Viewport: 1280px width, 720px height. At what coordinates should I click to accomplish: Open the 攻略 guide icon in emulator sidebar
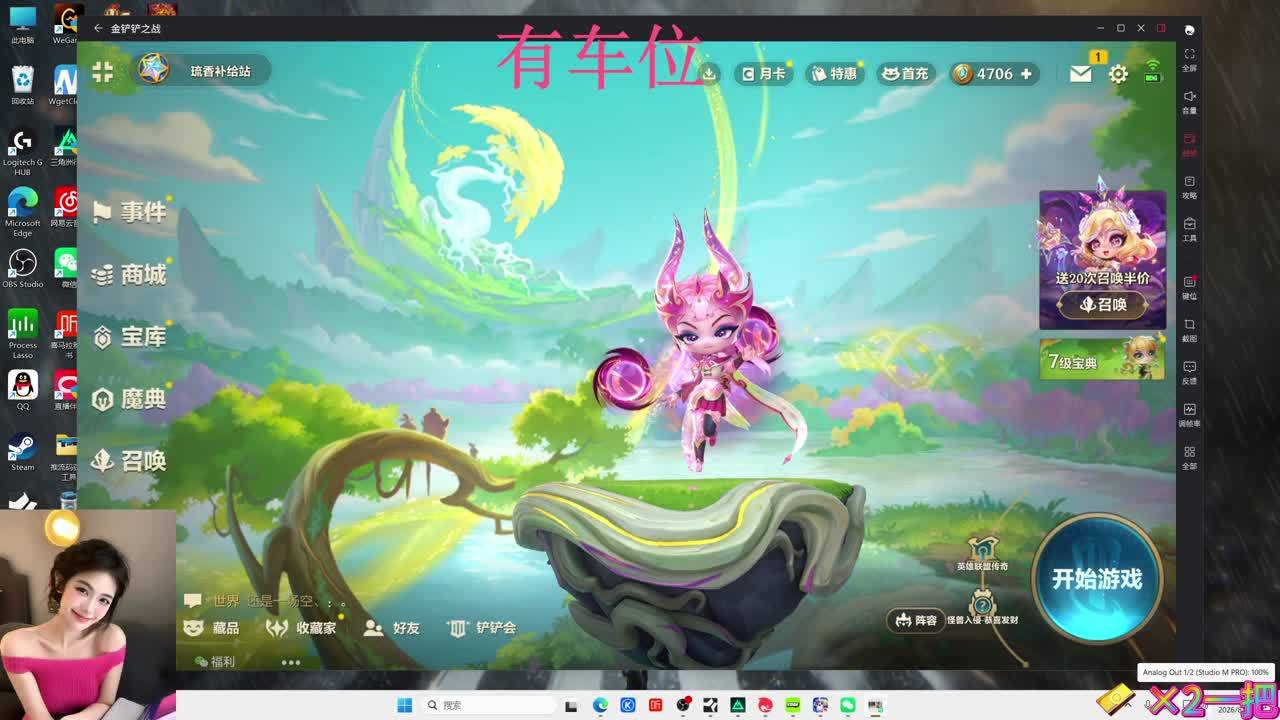1189,186
